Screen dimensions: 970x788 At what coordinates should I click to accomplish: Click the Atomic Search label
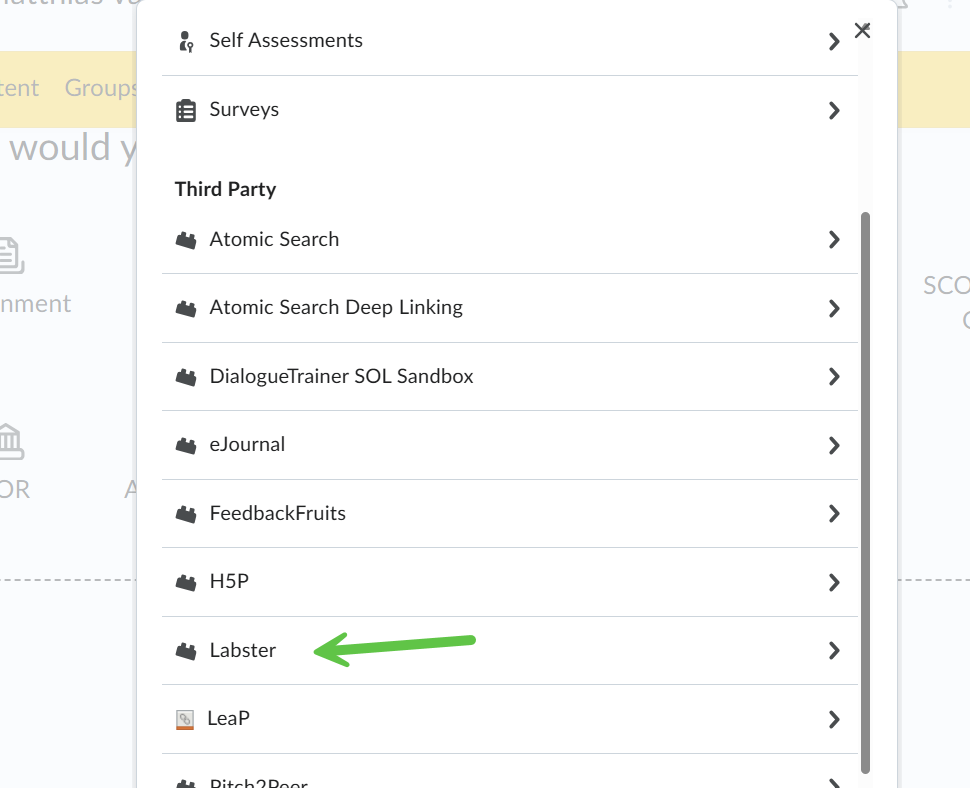tap(274, 239)
